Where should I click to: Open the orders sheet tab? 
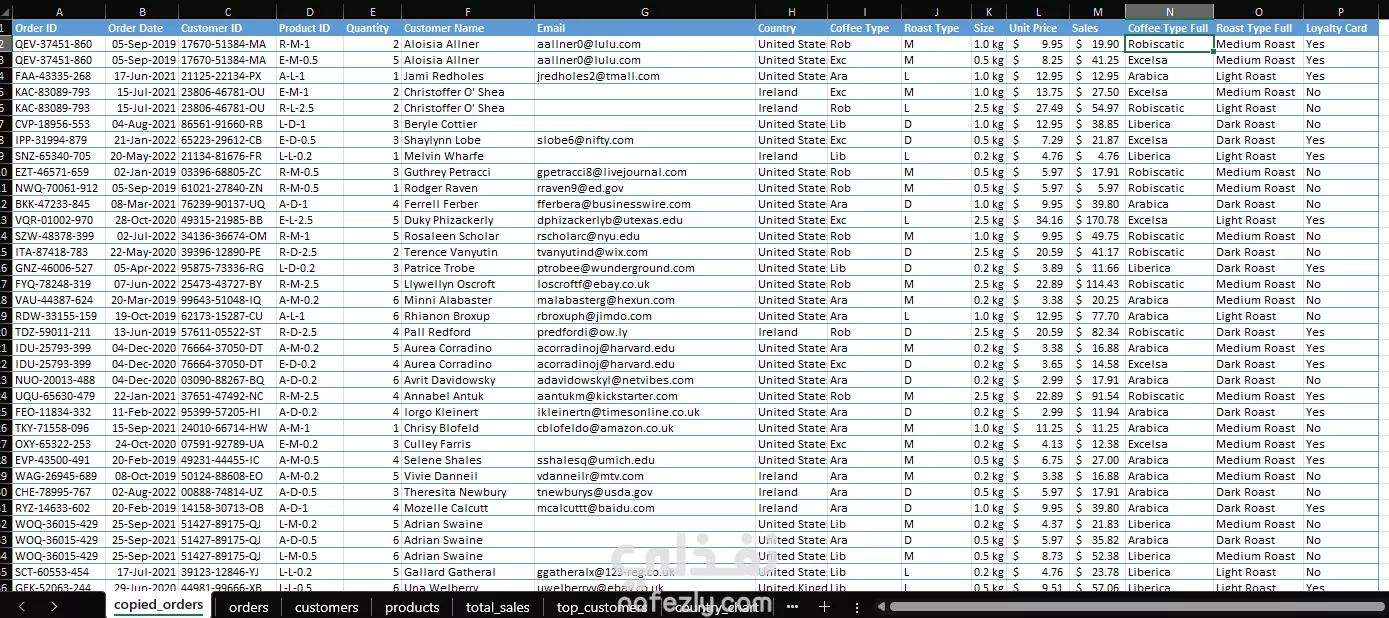[248, 607]
